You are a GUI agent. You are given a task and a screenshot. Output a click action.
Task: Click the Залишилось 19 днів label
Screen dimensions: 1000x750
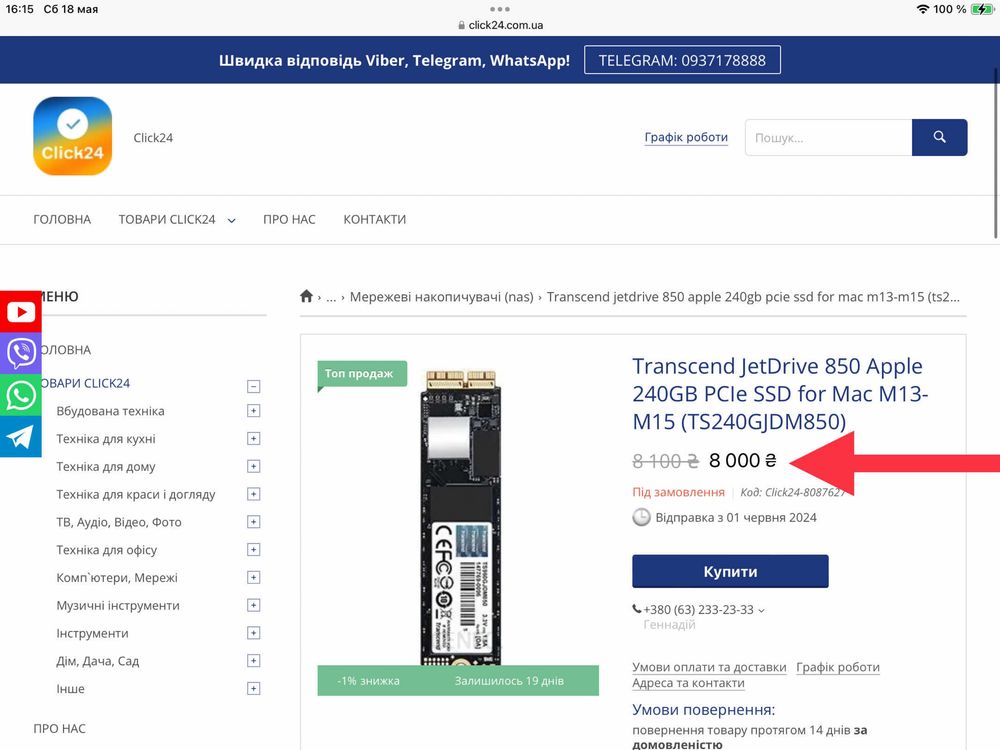coord(509,680)
